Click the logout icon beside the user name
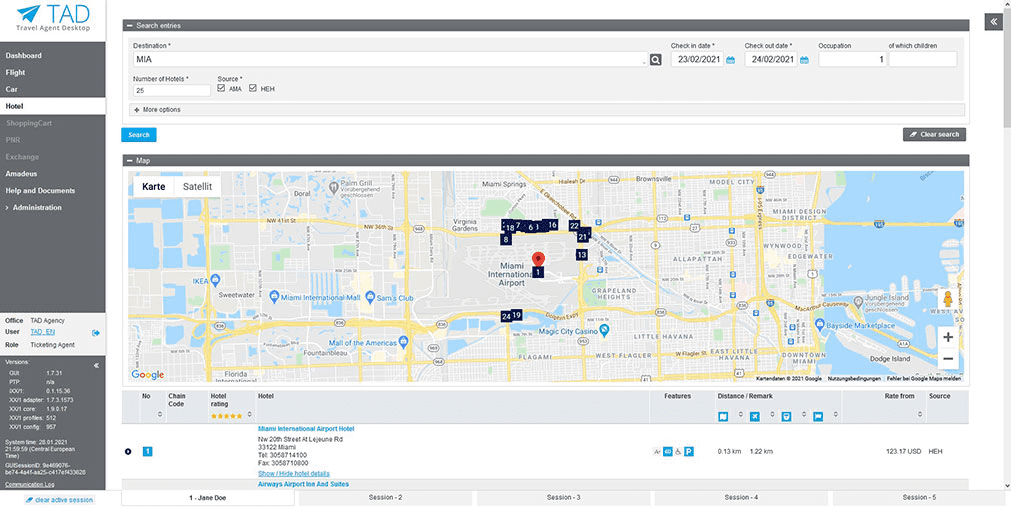 [96, 332]
